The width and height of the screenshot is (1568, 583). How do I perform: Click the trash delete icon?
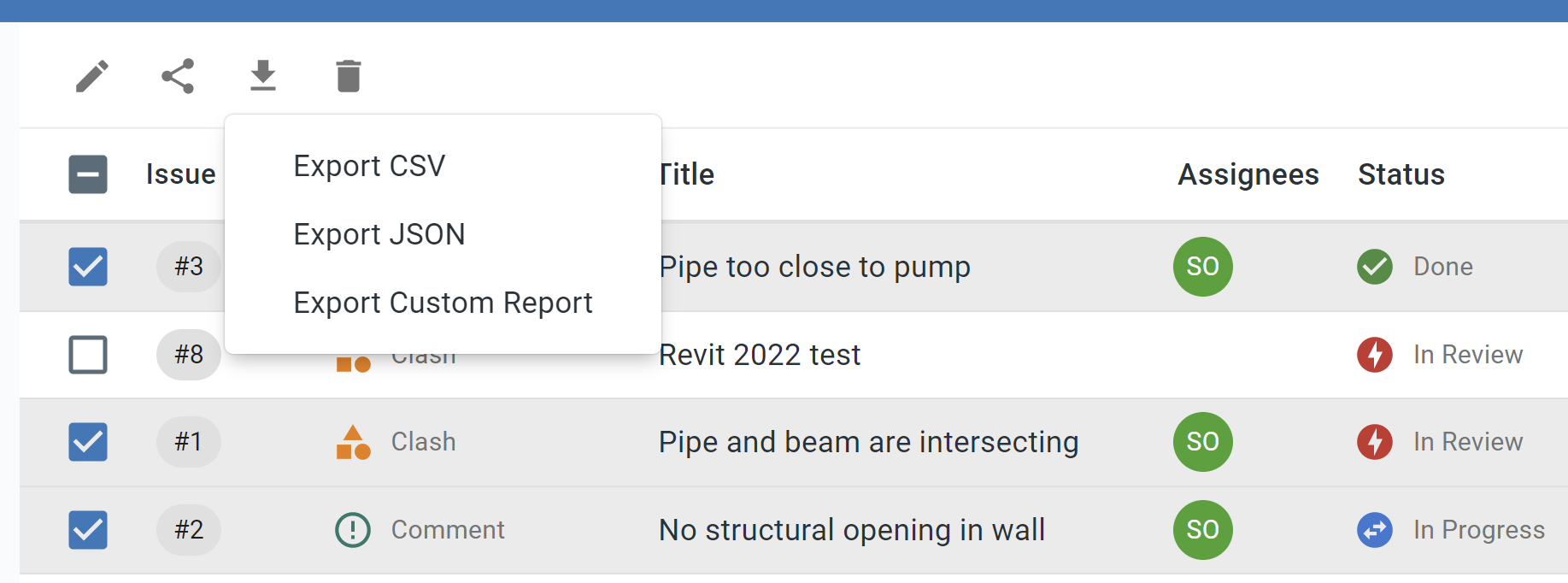point(349,76)
